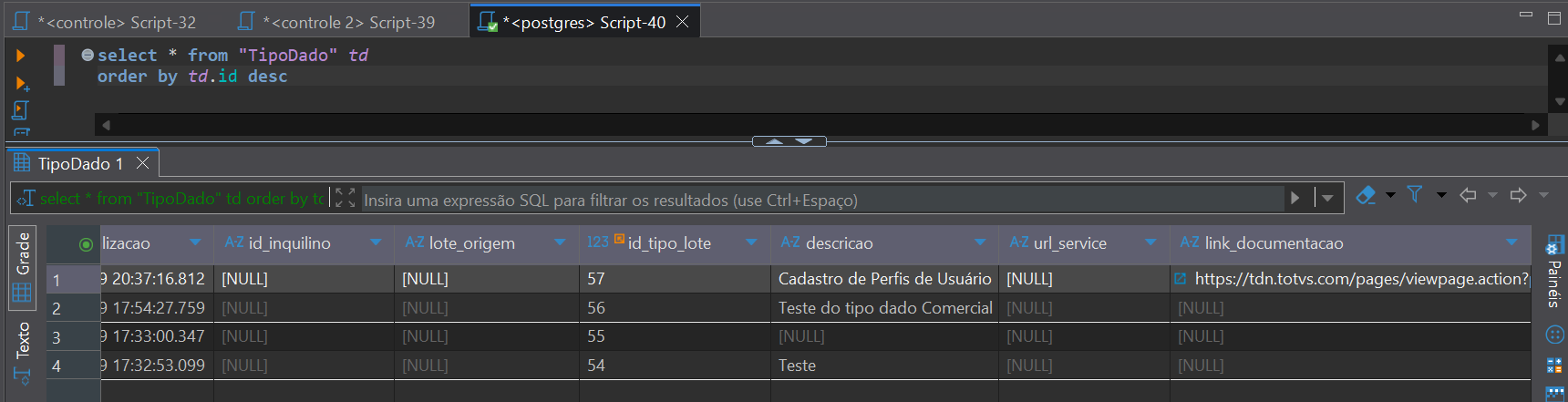Viewport: 1568px width, 402px height.
Task: Switch to Grade grid view
Action: (x=23, y=266)
